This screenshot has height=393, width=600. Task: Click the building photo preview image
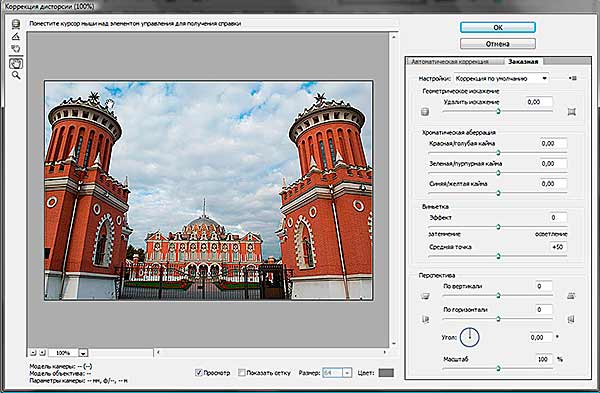[209, 190]
